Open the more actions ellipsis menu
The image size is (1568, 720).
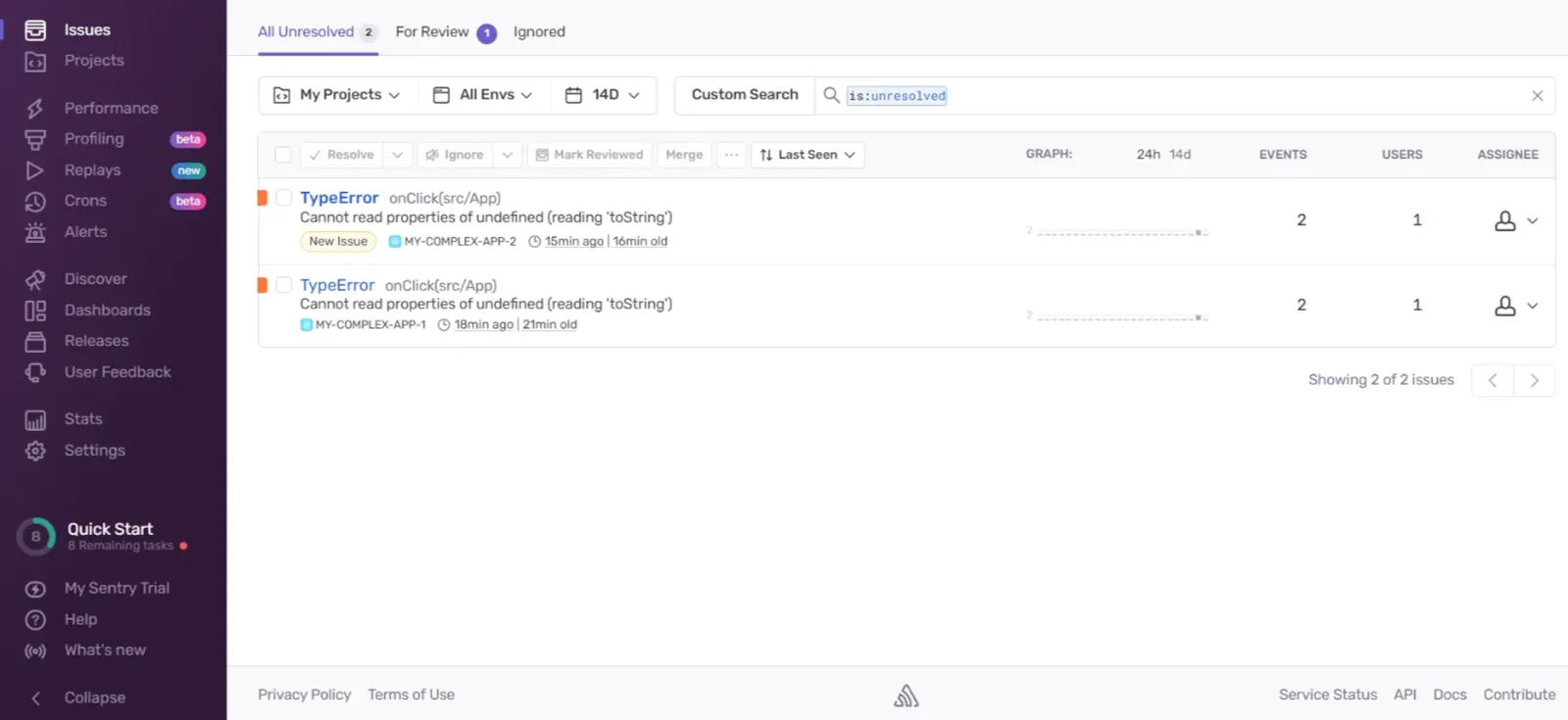pos(731,155)
